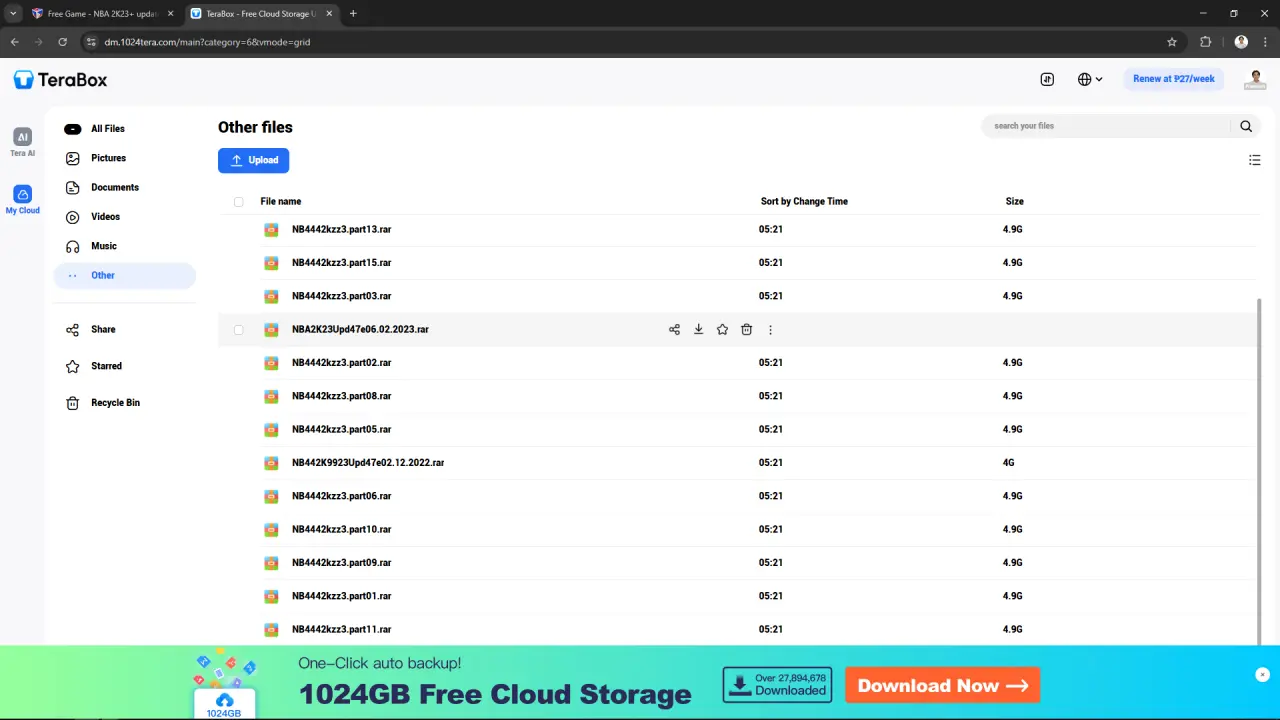Click the Download Now banner button
This screenshot has width=1280, height=720.
[x=942, y=685]
